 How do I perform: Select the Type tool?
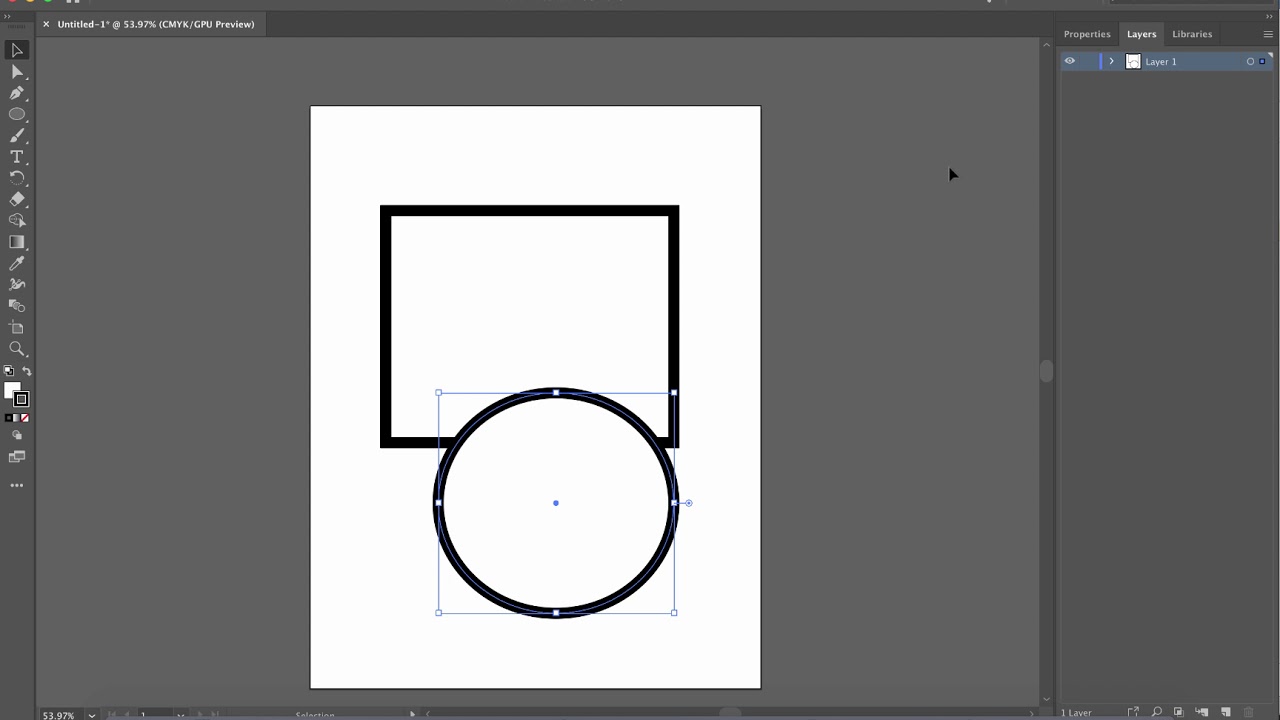(x=17, y=157)
